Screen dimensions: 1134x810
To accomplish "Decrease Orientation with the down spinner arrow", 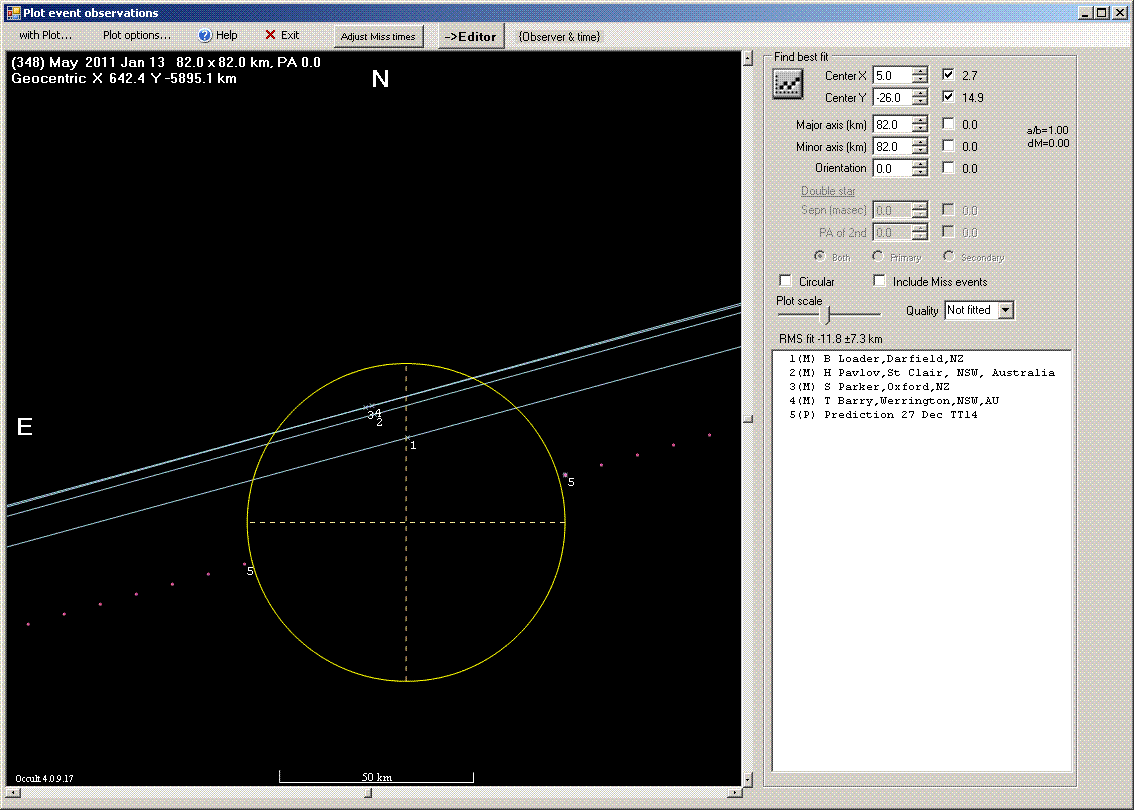I will (x=919, y=172).
